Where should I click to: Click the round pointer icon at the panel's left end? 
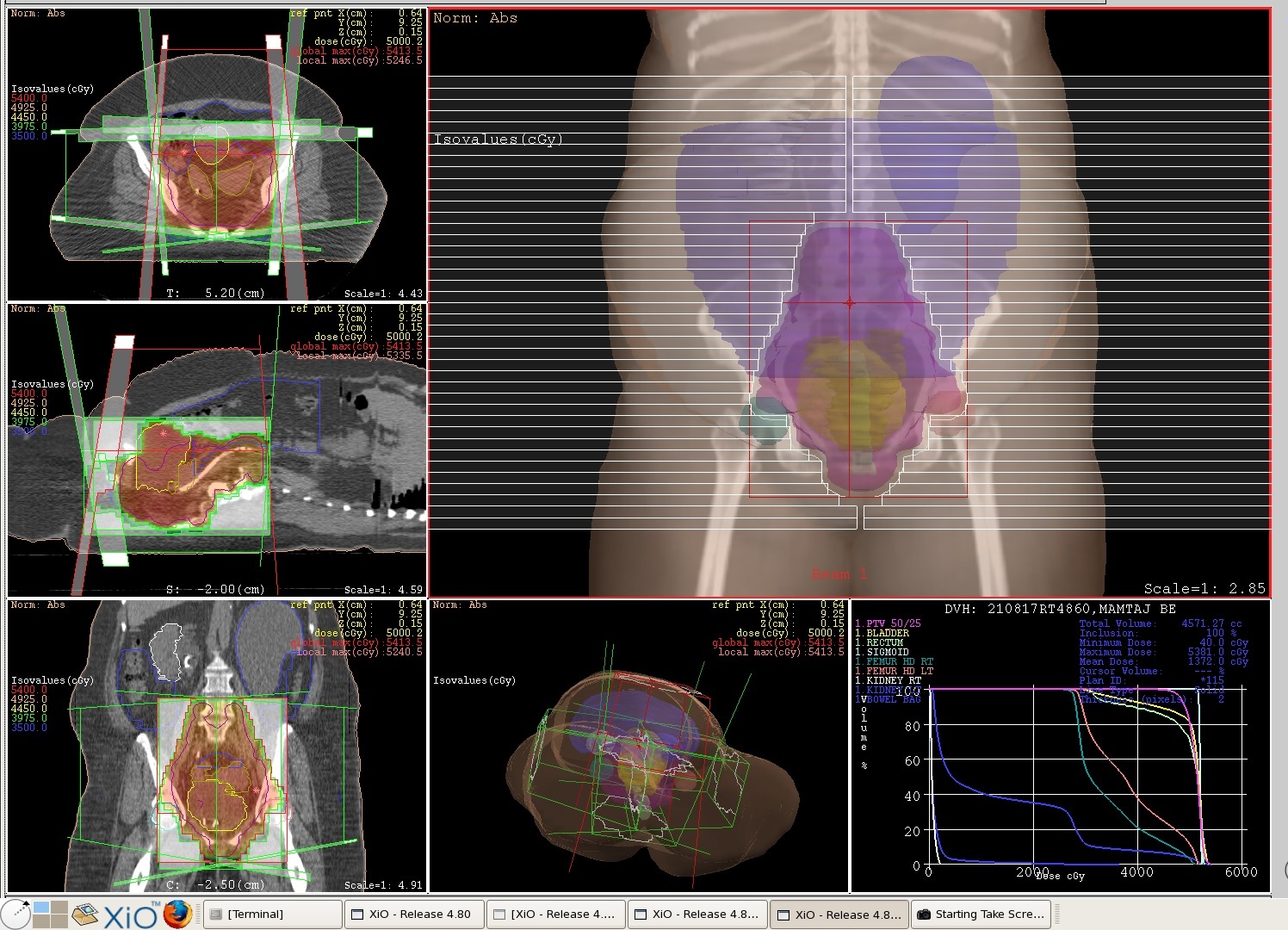coord(15,914)
